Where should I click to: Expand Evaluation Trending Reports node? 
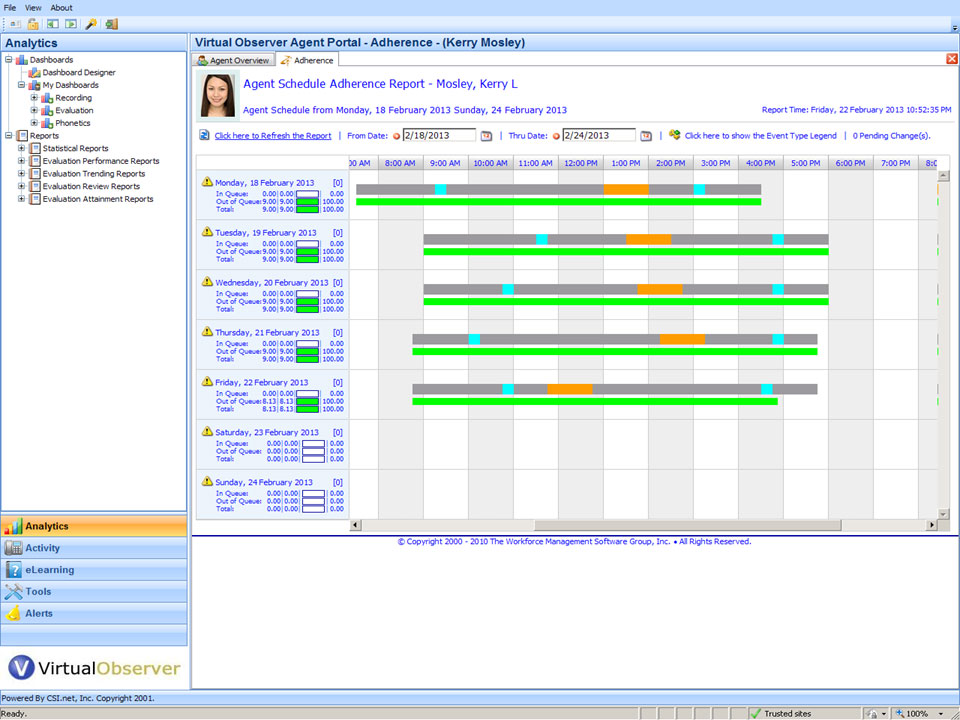point(21,173)
